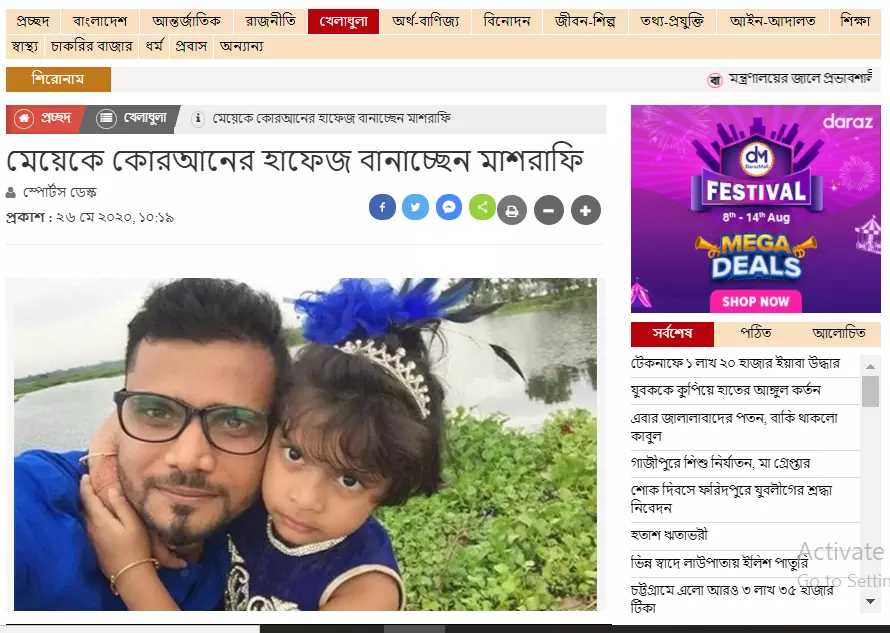Click the Twitter share icon
This screenshot has width=890, height=633.
coord(415,207)
